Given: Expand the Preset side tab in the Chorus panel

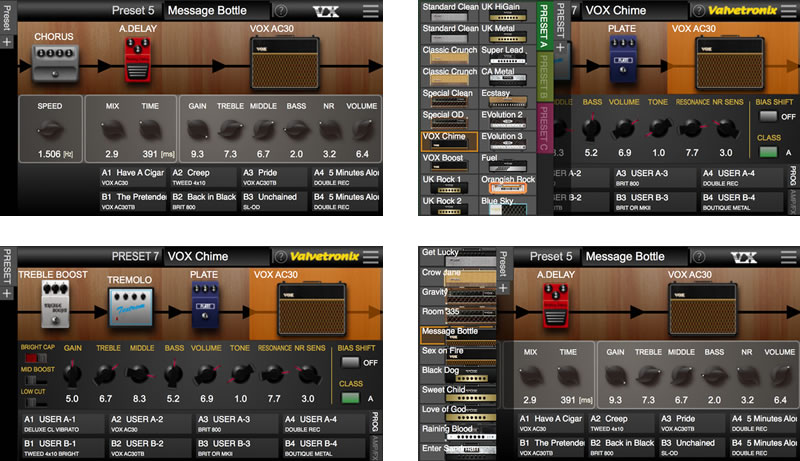Looking at the screenshot, I should (x=7, y=16).
